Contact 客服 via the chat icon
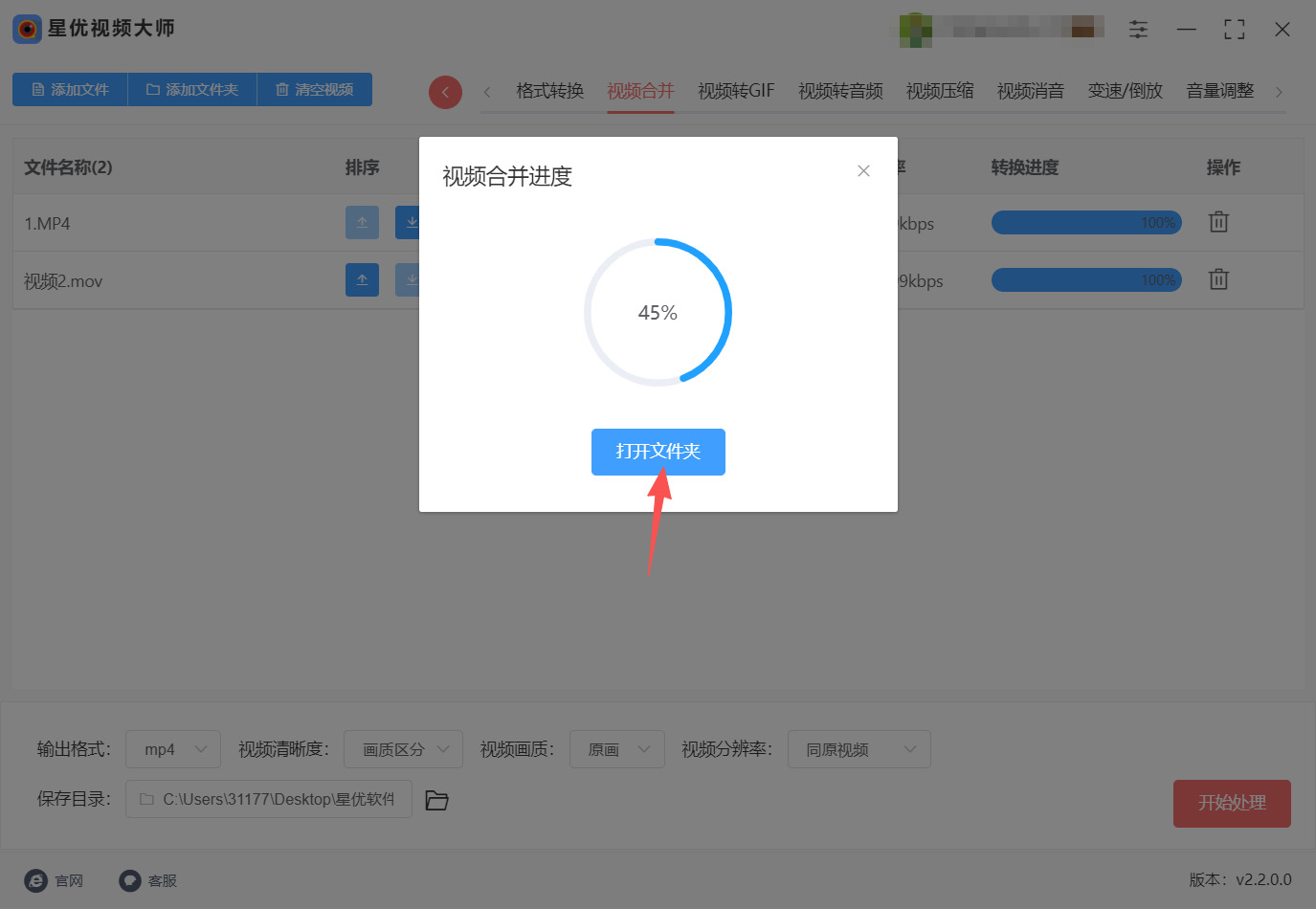The height and width of the screenshot is (909, 1316). point(129,880)
